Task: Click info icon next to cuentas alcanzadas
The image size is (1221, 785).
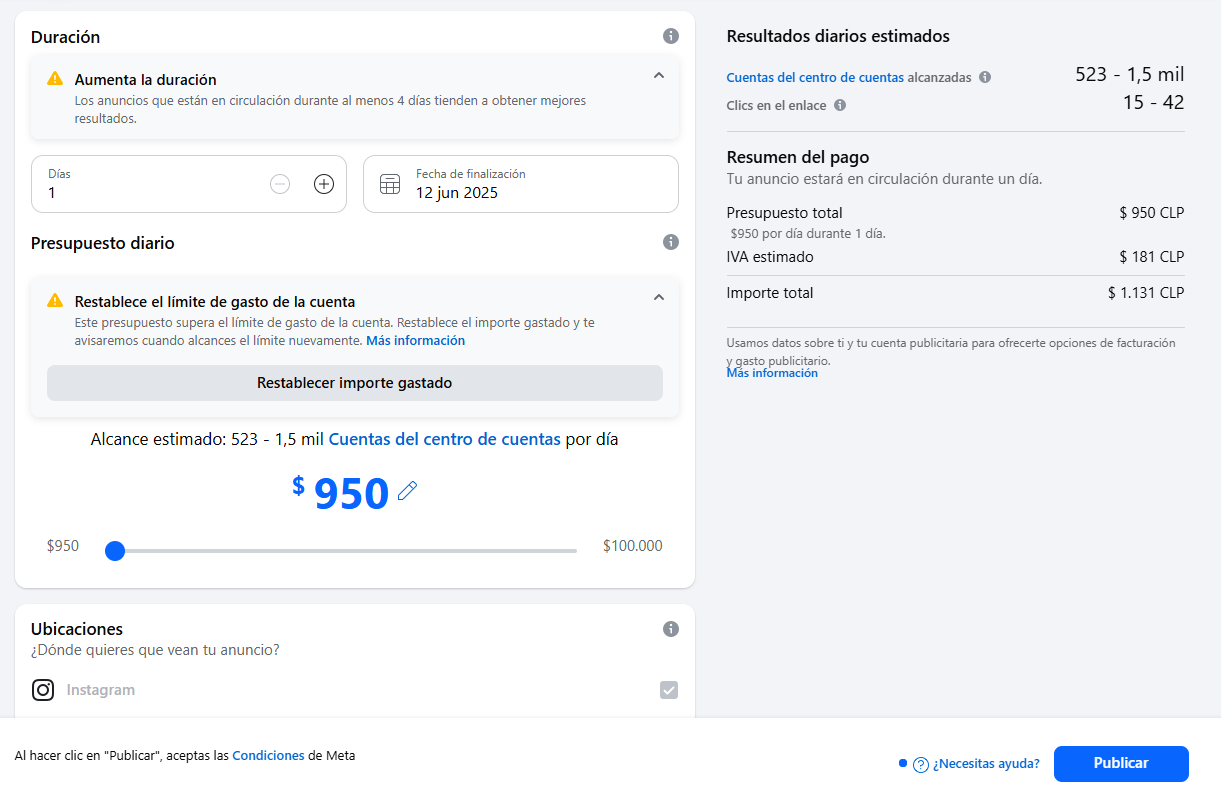Action: tap(985, 77)
